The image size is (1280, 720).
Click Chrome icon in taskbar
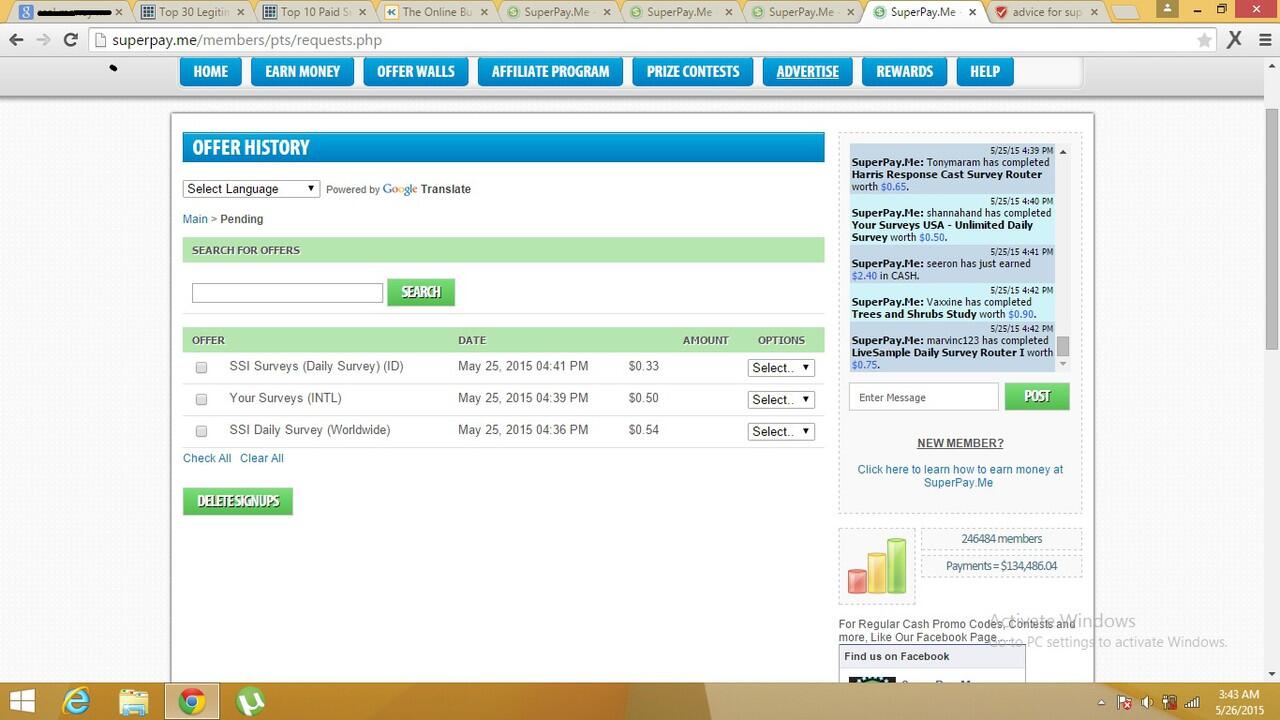click(191, 701)
